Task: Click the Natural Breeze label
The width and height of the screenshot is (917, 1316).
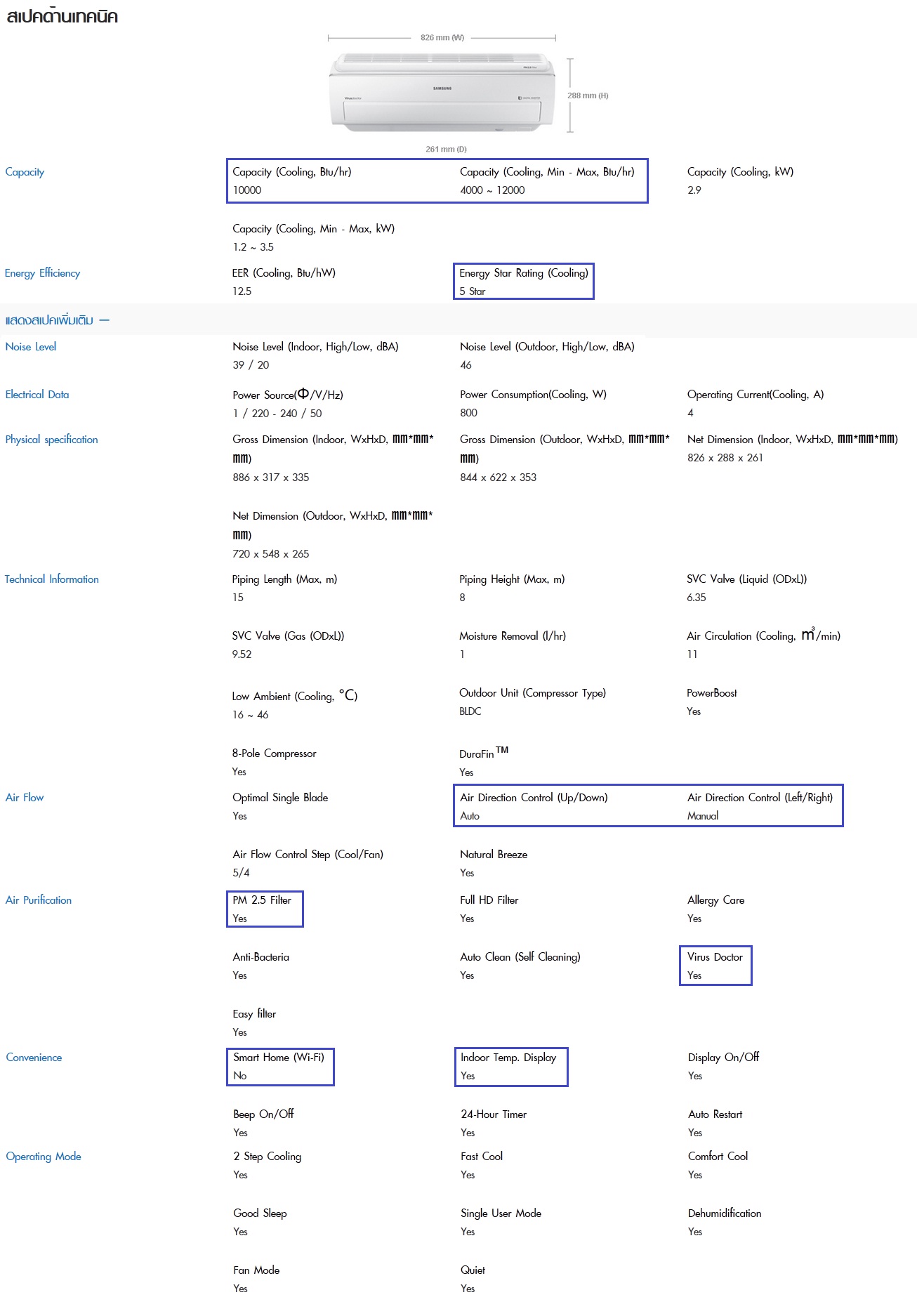Action: 494,855
